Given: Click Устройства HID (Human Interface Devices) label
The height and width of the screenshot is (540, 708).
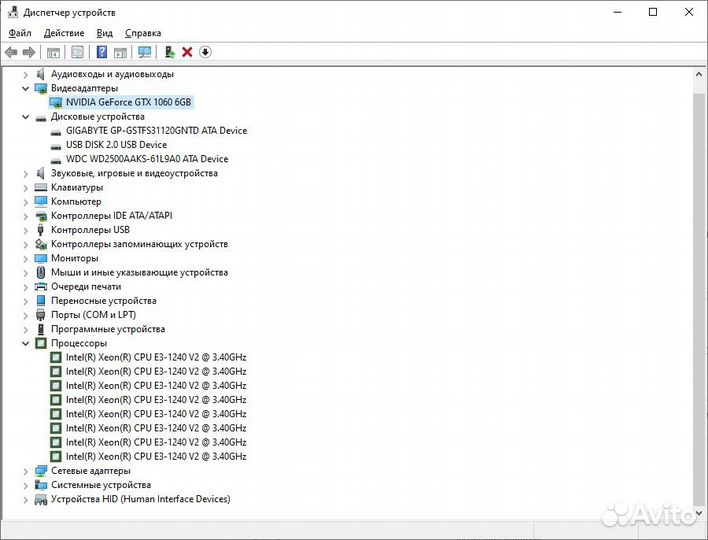Looking at the screenshot, I should [140, 499].
